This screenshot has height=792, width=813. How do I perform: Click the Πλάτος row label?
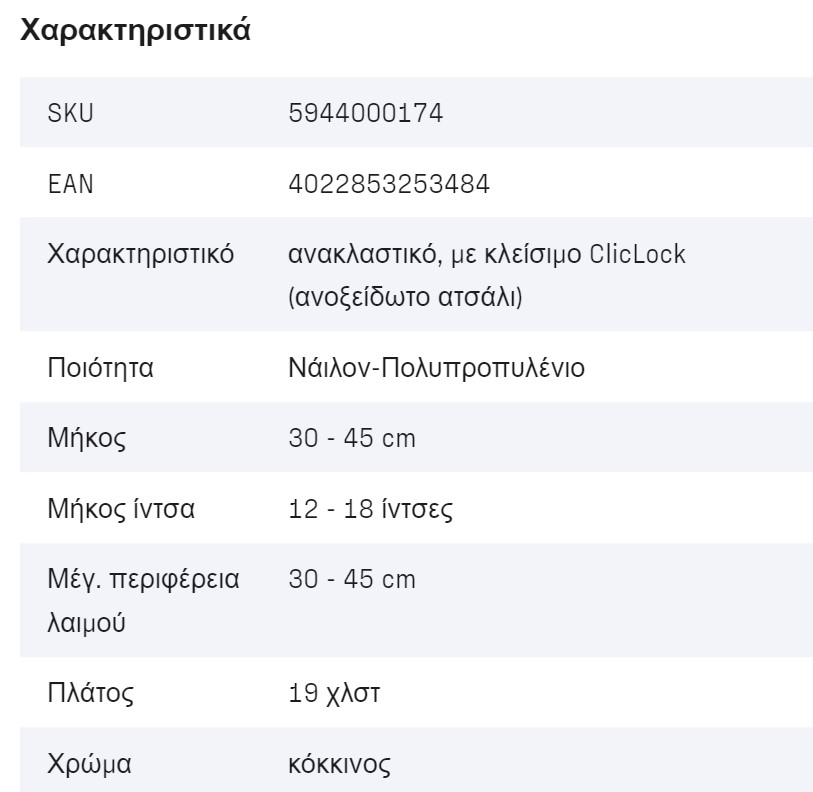coord(91,693)
